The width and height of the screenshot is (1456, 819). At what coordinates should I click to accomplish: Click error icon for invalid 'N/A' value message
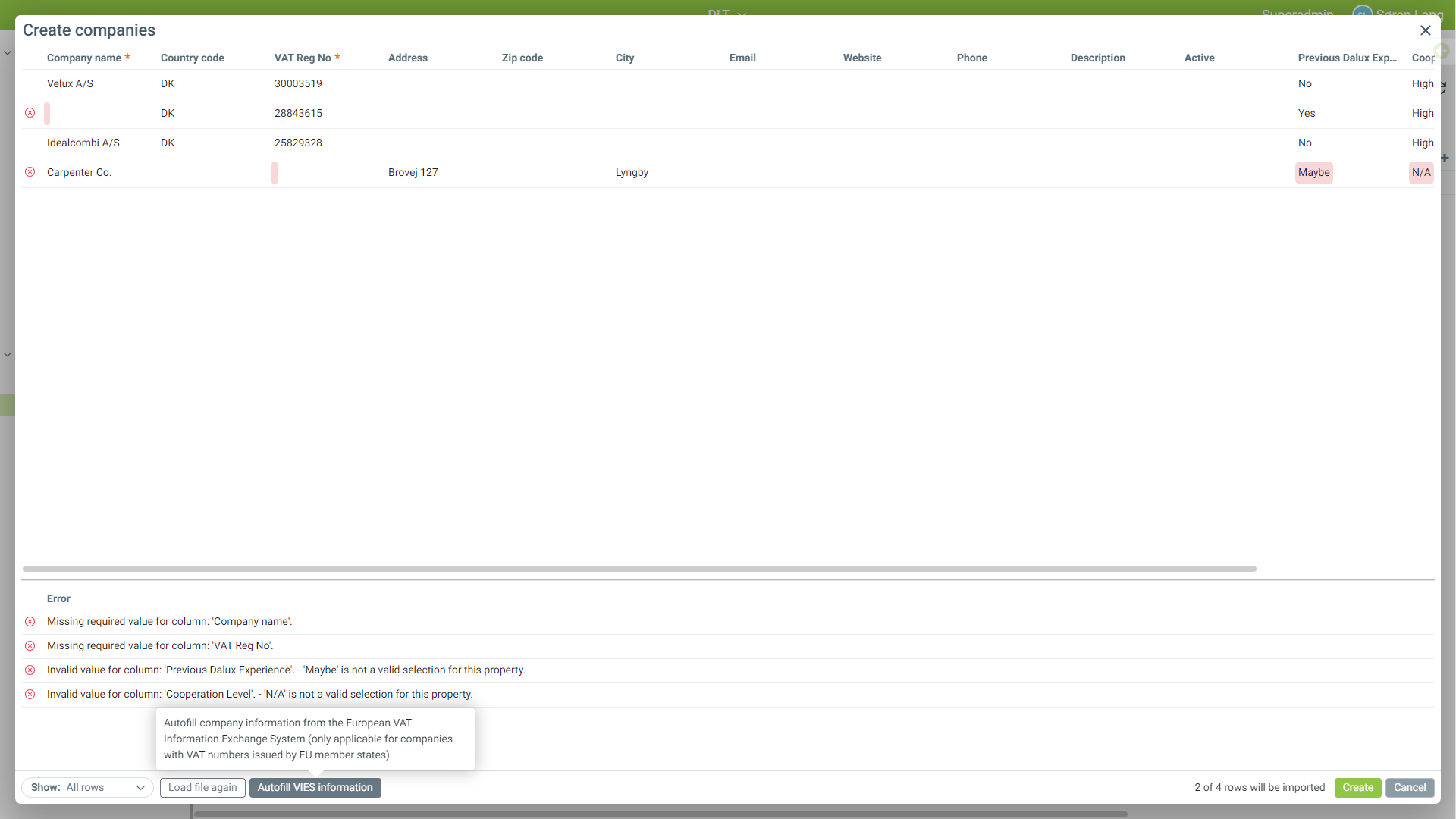point(30,695)
